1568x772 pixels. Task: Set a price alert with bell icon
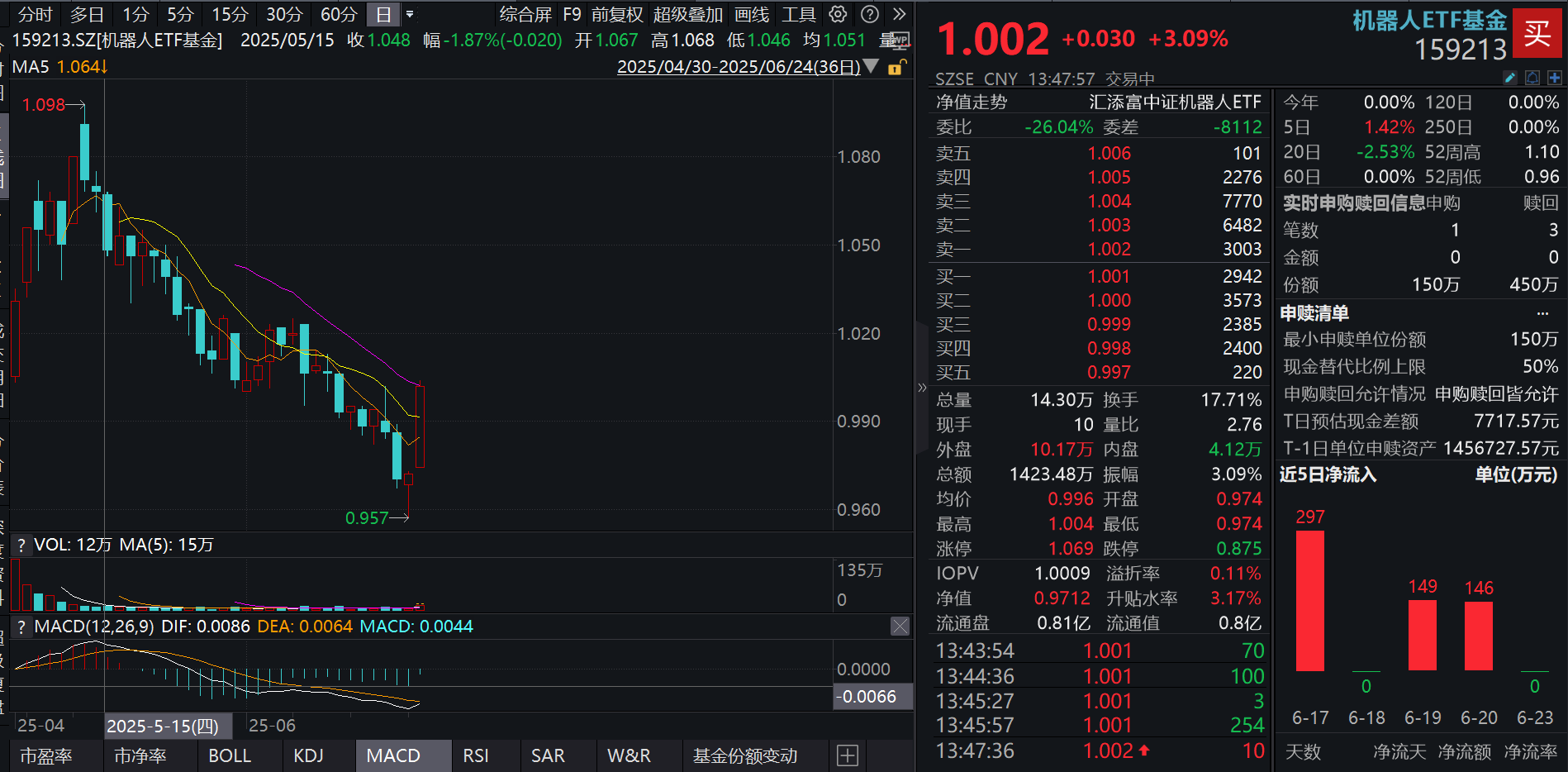point(1532,78)
